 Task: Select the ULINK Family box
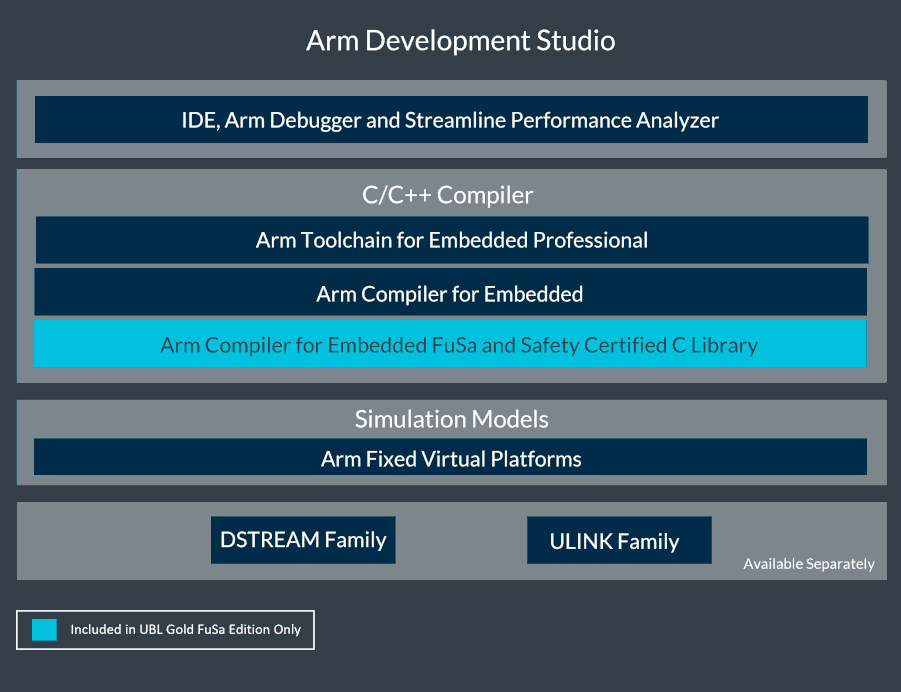point(619,540)
